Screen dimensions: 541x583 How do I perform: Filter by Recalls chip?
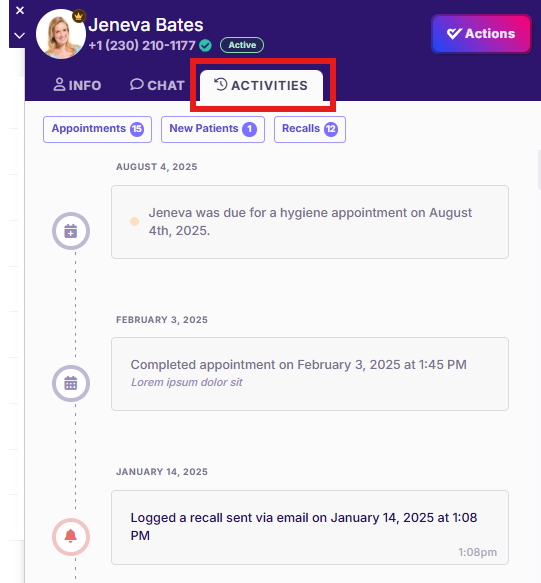click(x=310, y=129)
